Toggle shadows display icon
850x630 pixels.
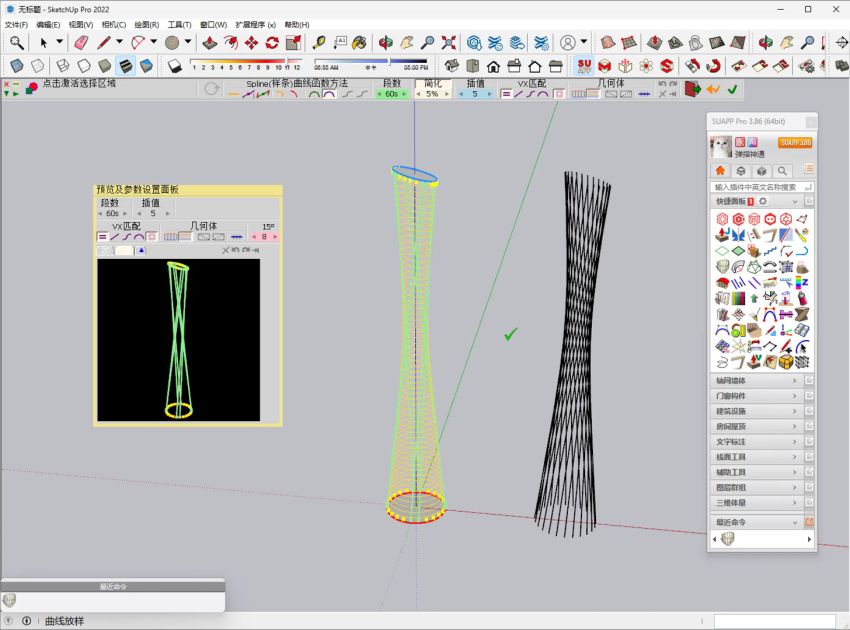point(175,66)
